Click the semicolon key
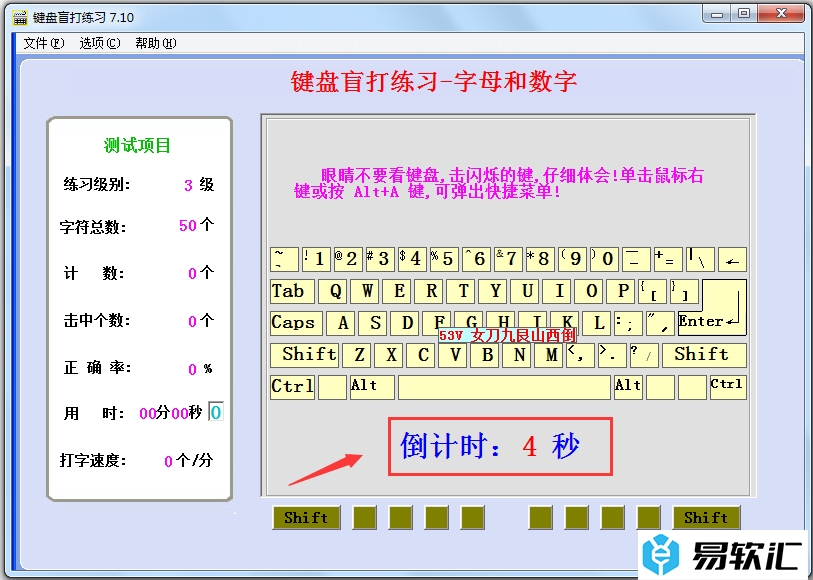The width and height of the screenshot is (813, 580). click(x=628, y=323)
